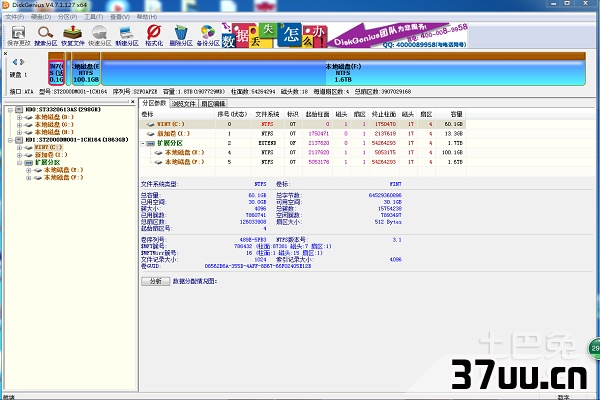This screenshot has height=400, width=600.
Task: Click the HD1 disk icon in the tree
Action: [19, 140]
